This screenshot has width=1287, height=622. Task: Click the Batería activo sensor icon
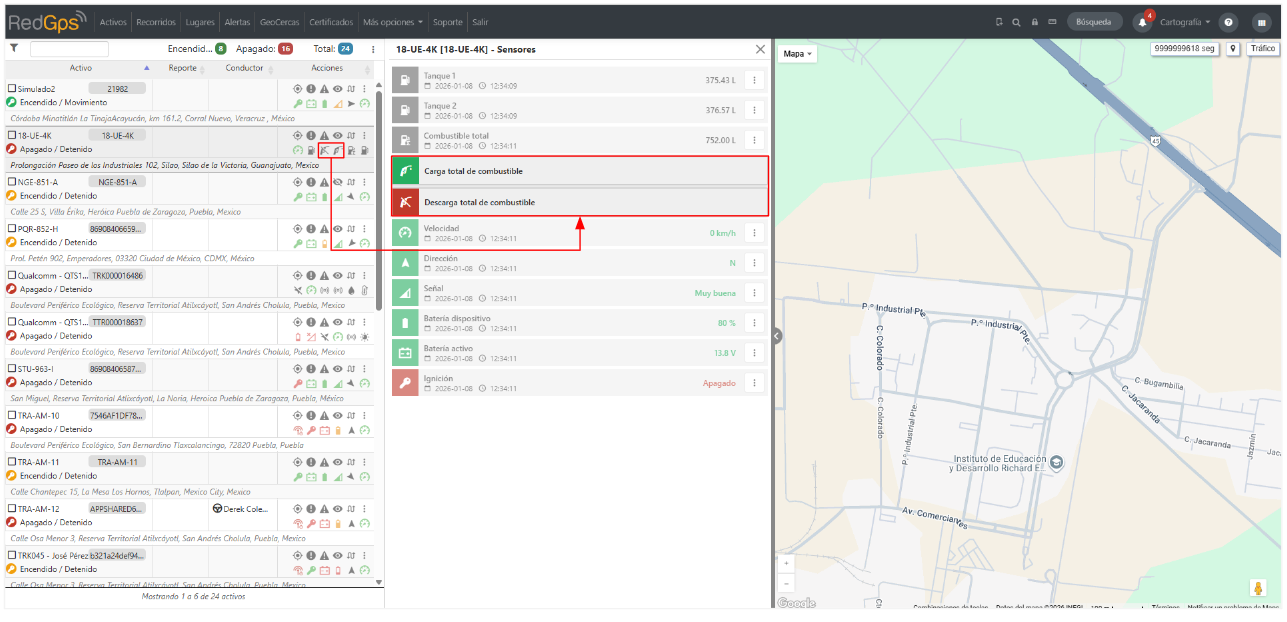pyautogui.click(x=405, y=353)
